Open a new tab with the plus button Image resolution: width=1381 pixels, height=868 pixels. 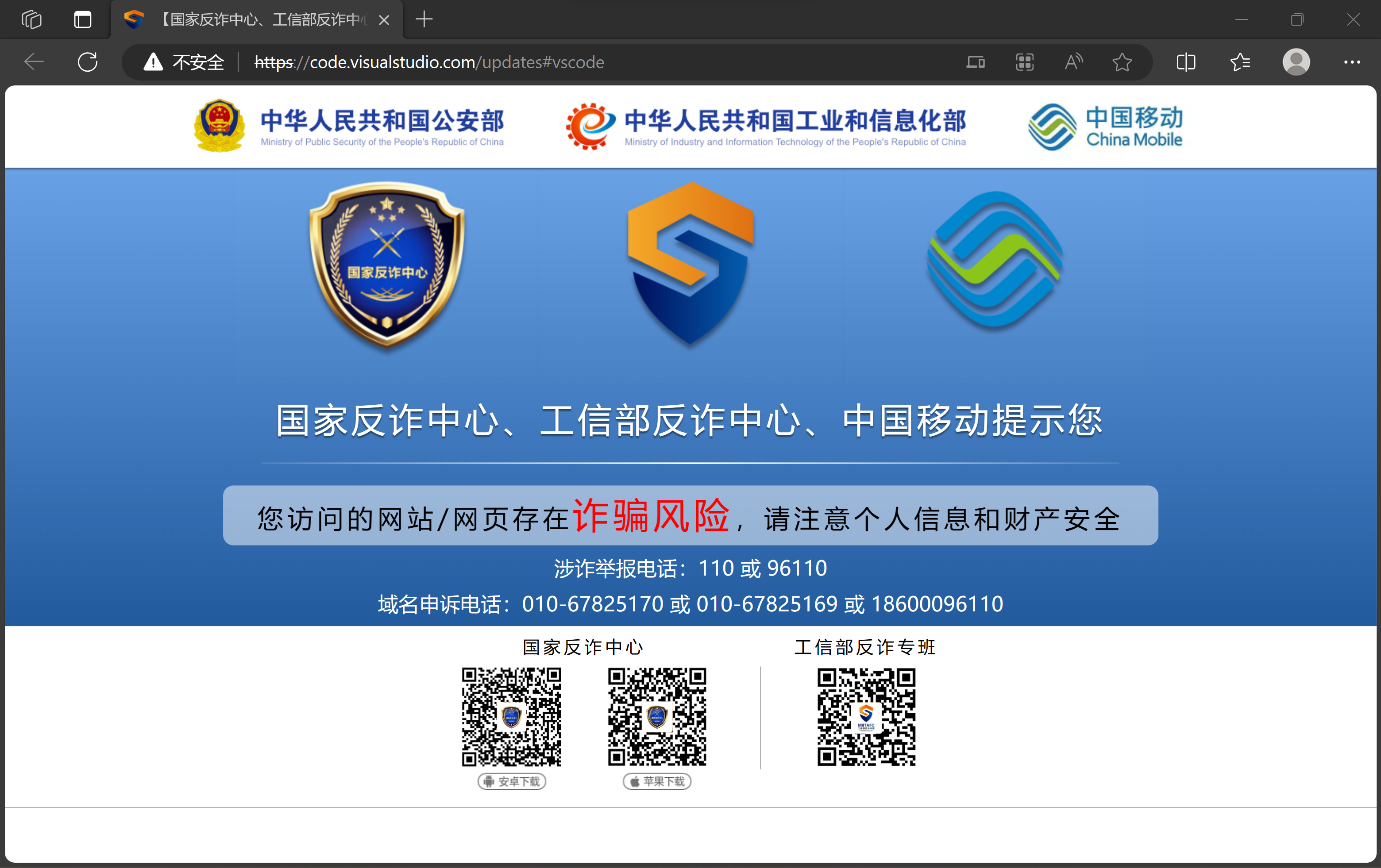pyautogui.click(x=424, y=19)
